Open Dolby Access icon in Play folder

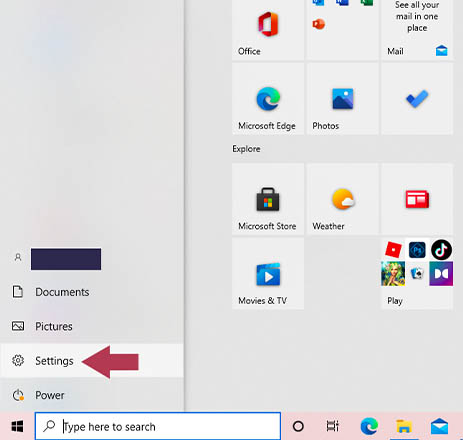441,274
